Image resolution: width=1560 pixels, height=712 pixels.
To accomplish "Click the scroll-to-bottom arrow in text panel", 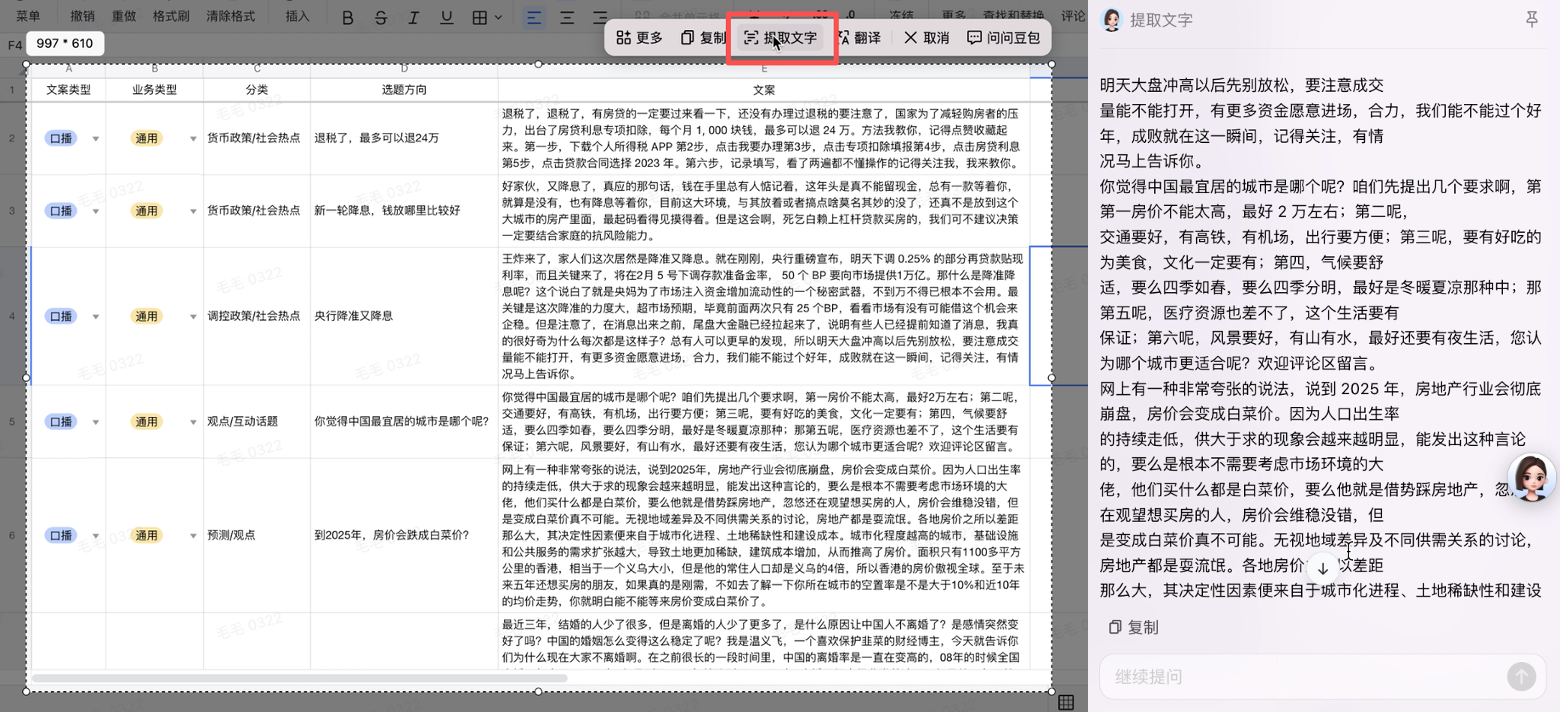I will point(1322,568).
